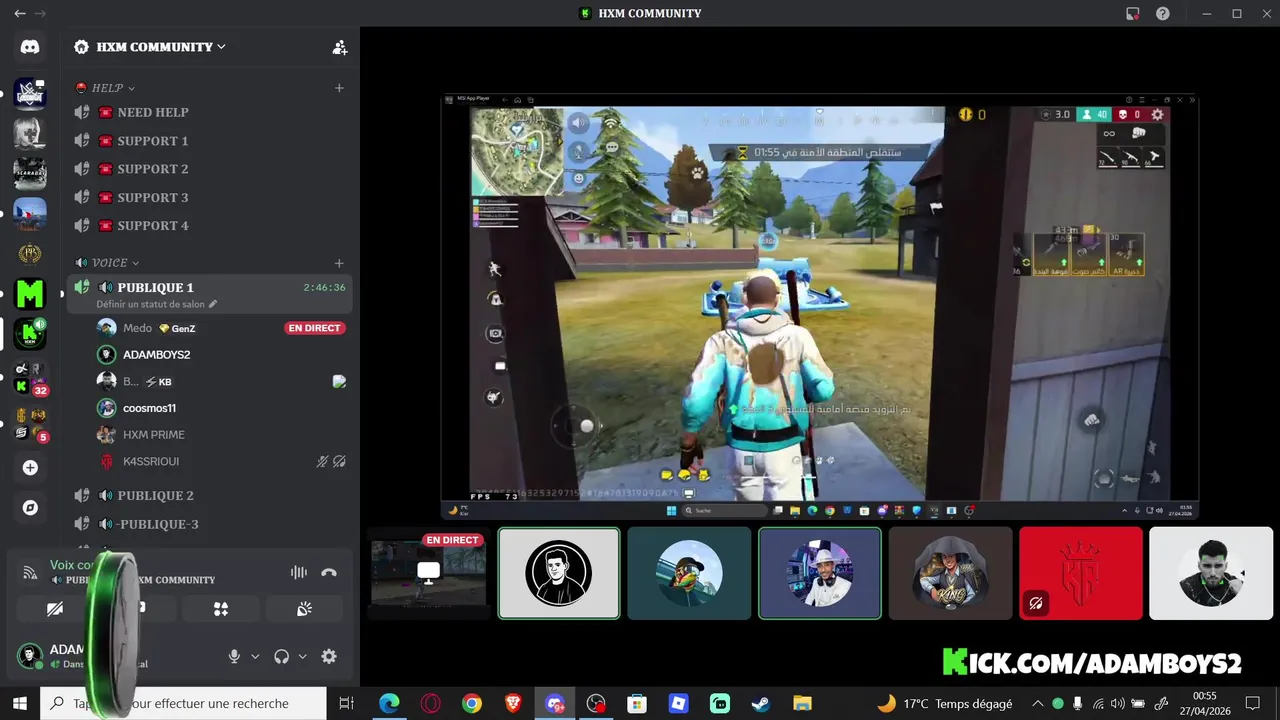Open Discord direct messages home
Screen dimensions: 1280x720
point(30,47)
